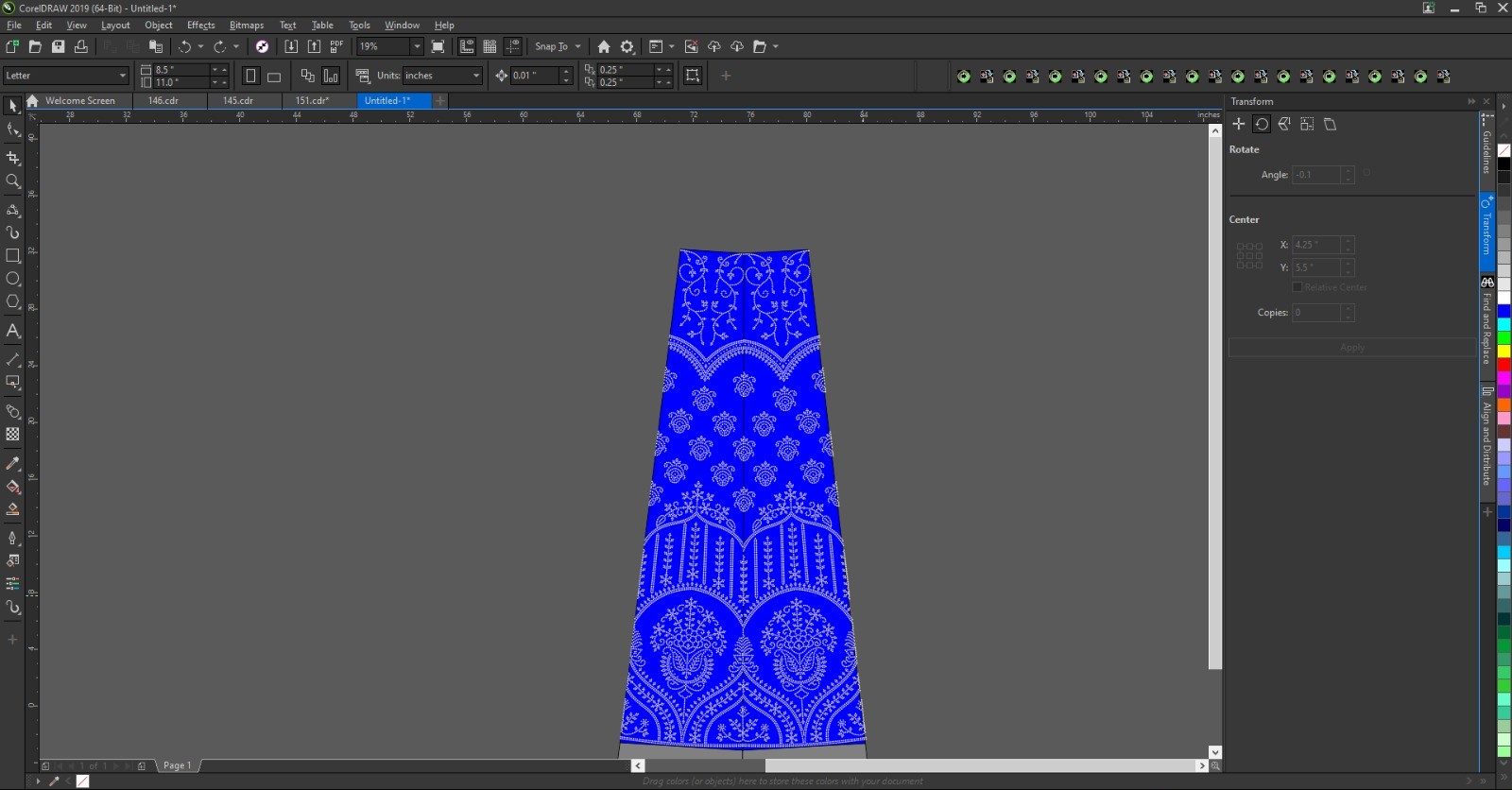Toggle Show Grid button
The height and width of the screenshot is (790, 1512).
490,46
